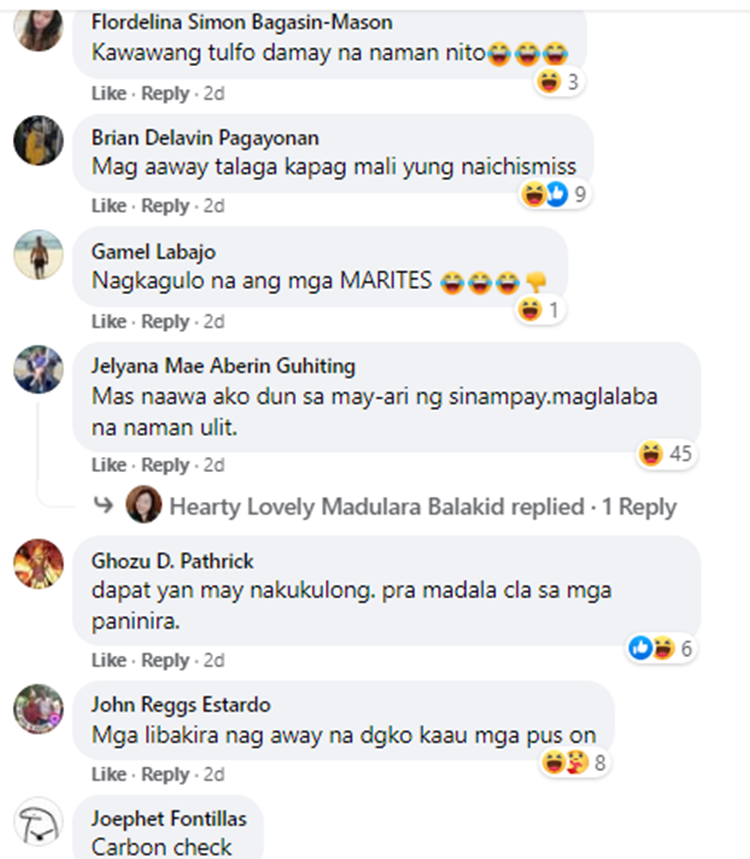Image resolution: width=750 pixels, height=859 pixels.
Task: Open Flordelina Simon Bagasin-Mason's profile name
Action: point(242,22)
